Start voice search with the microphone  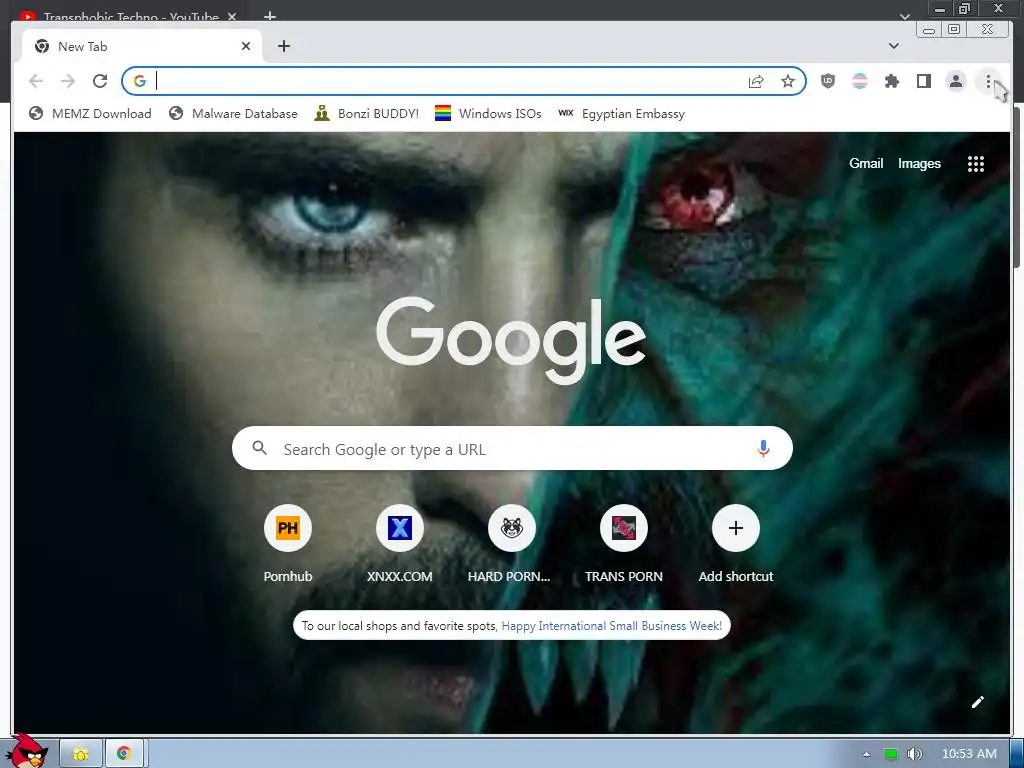[x=763, y=448]
